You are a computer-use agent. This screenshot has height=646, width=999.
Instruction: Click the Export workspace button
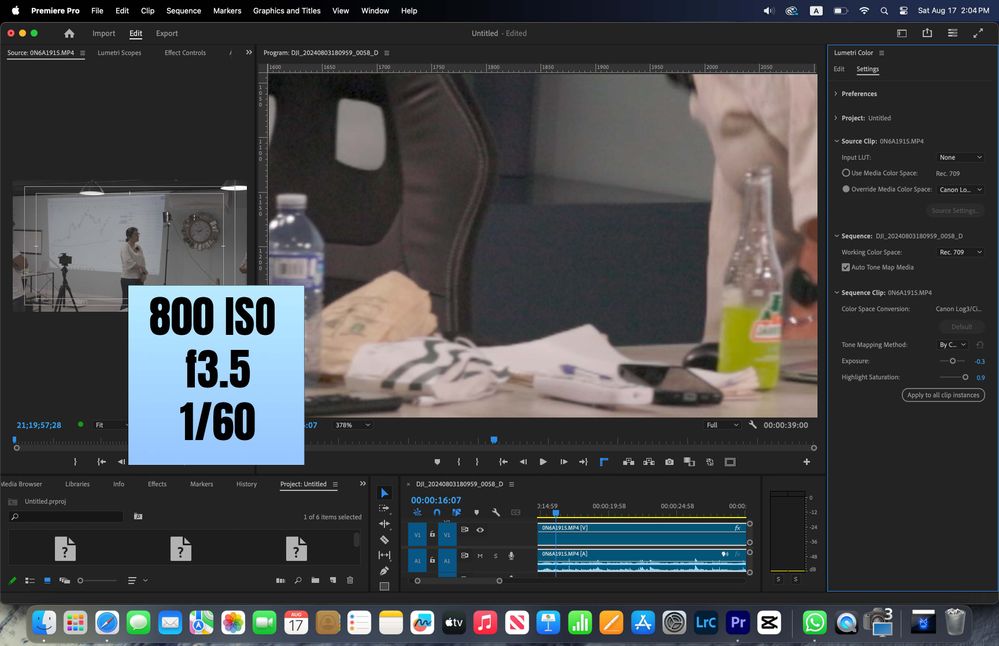(166, 33)
